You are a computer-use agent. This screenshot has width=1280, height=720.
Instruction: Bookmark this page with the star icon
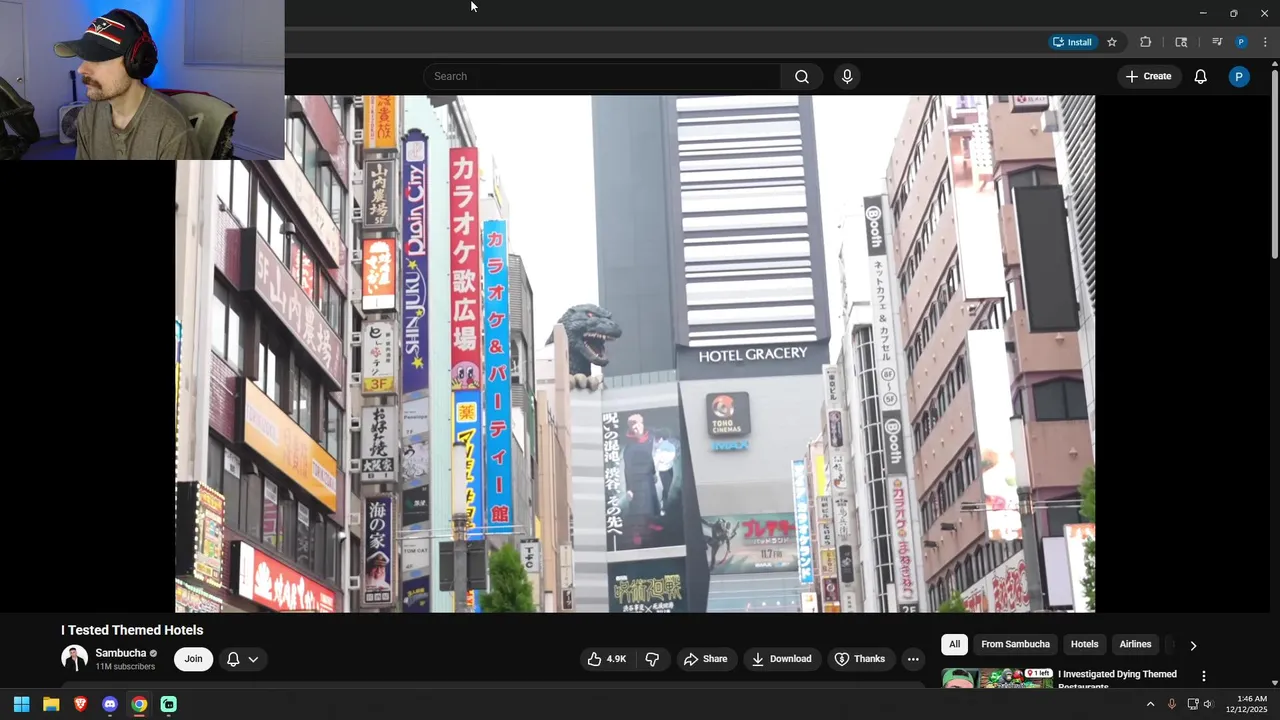[1112, 42]
